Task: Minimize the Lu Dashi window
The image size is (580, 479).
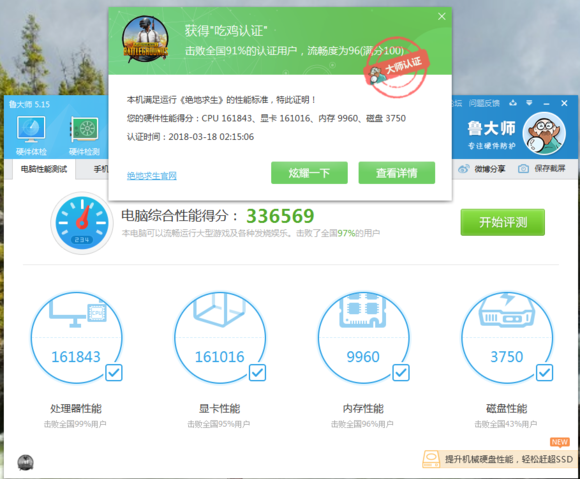Action: pos(546,104)
